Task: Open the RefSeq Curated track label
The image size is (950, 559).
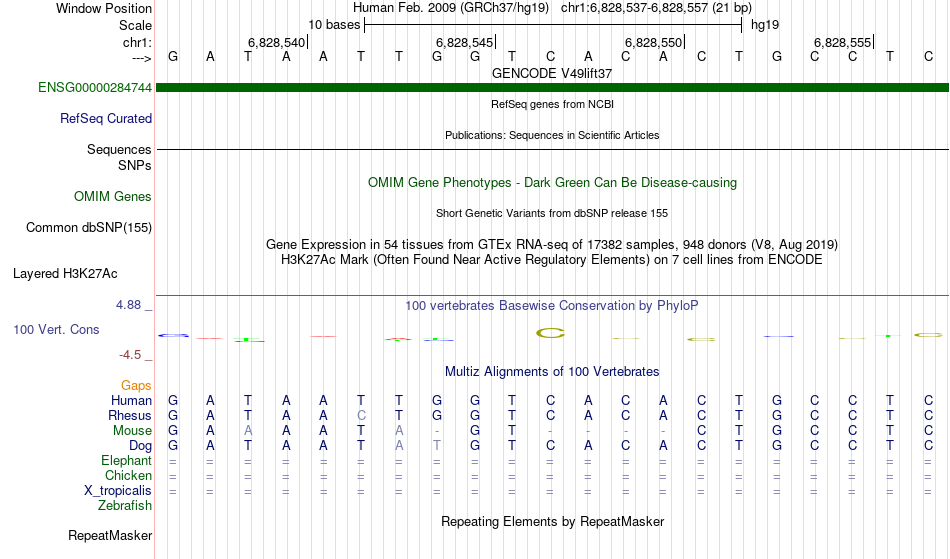Action: coord(106,119)
